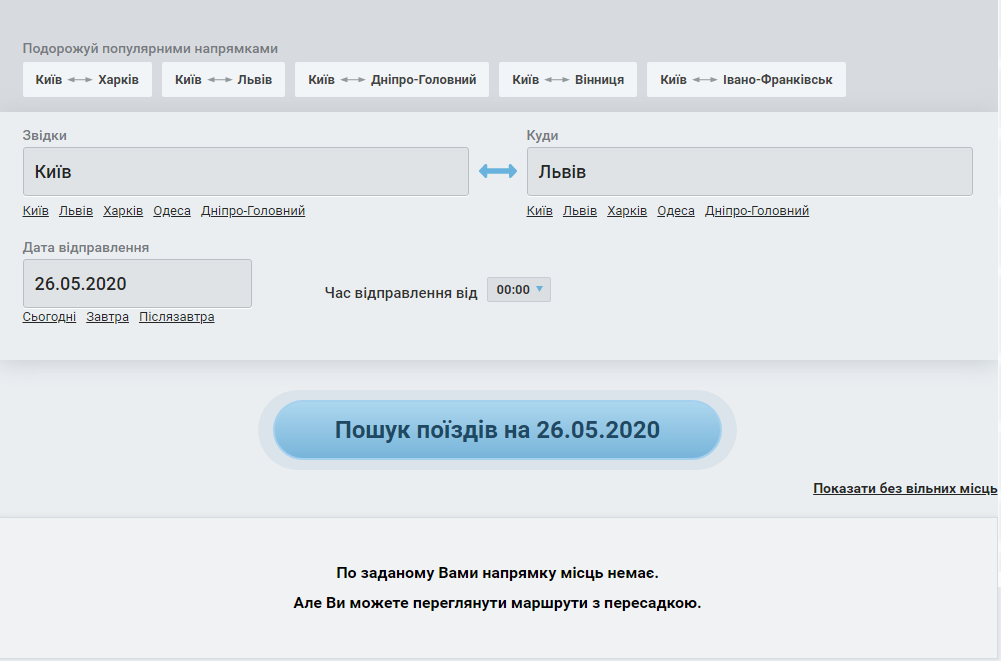
Task: Choose Київ as destination shortcut link
Action: (539, 211)
